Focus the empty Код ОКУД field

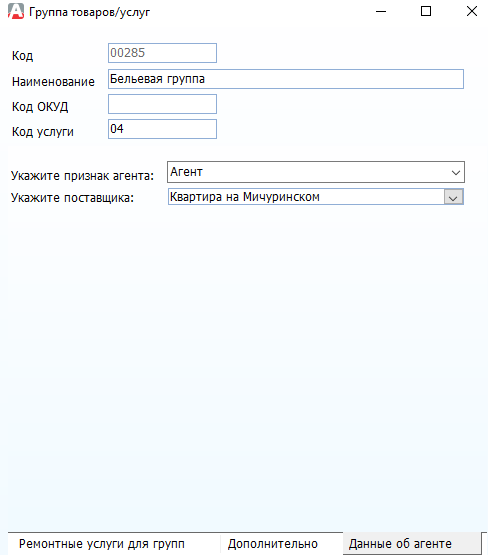tap(162, 104)
